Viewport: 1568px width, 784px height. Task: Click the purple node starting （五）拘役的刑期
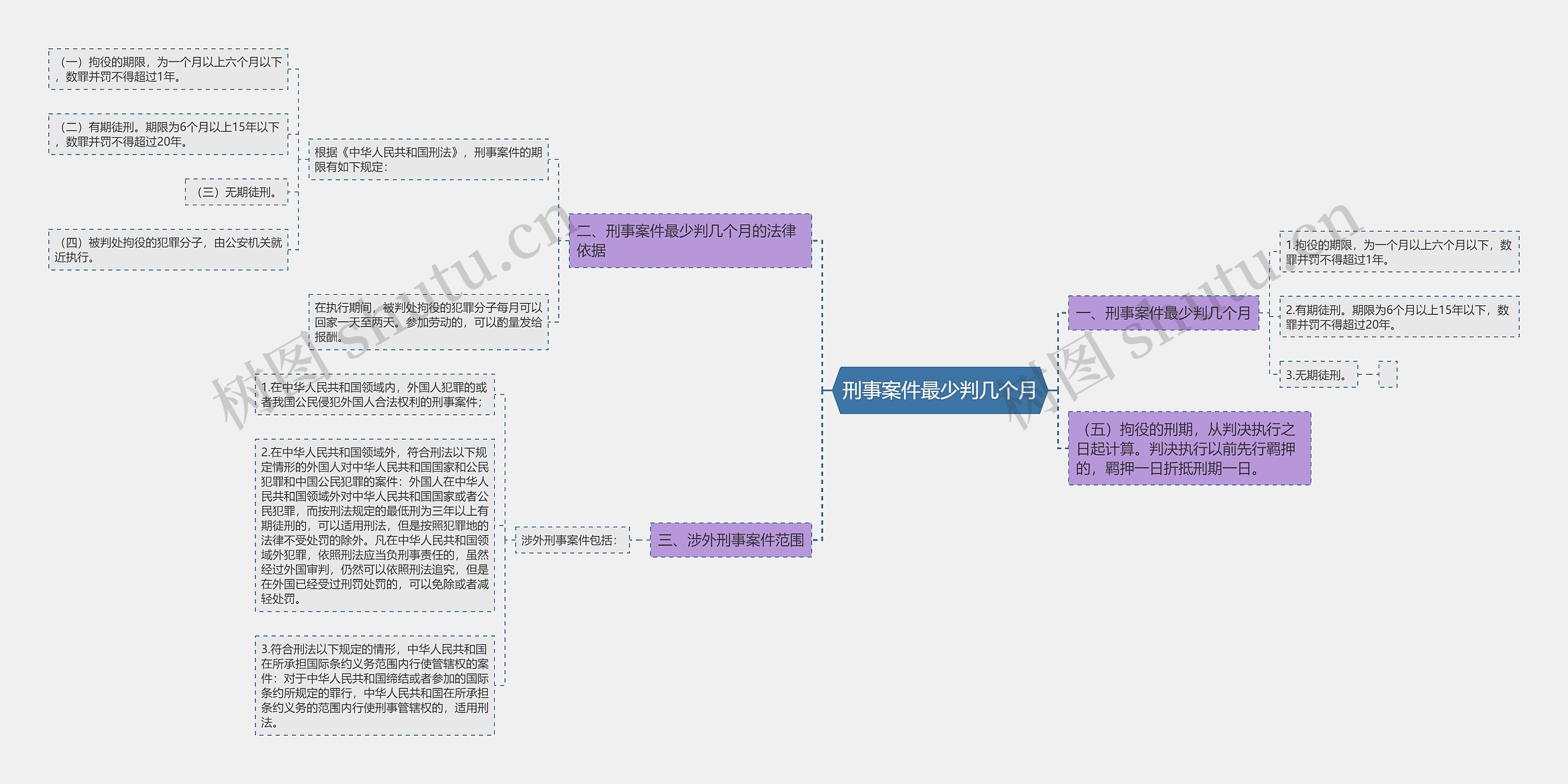1189,448
